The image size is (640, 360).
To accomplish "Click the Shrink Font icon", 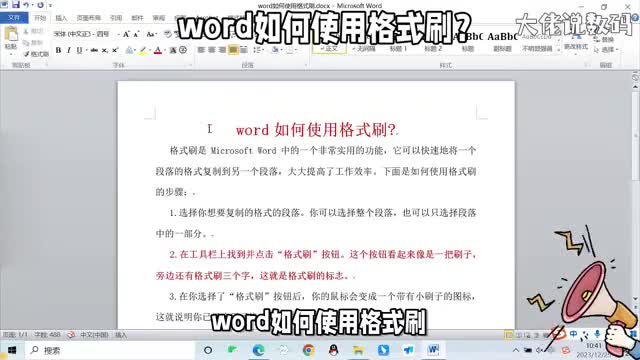I will point(136,34).
